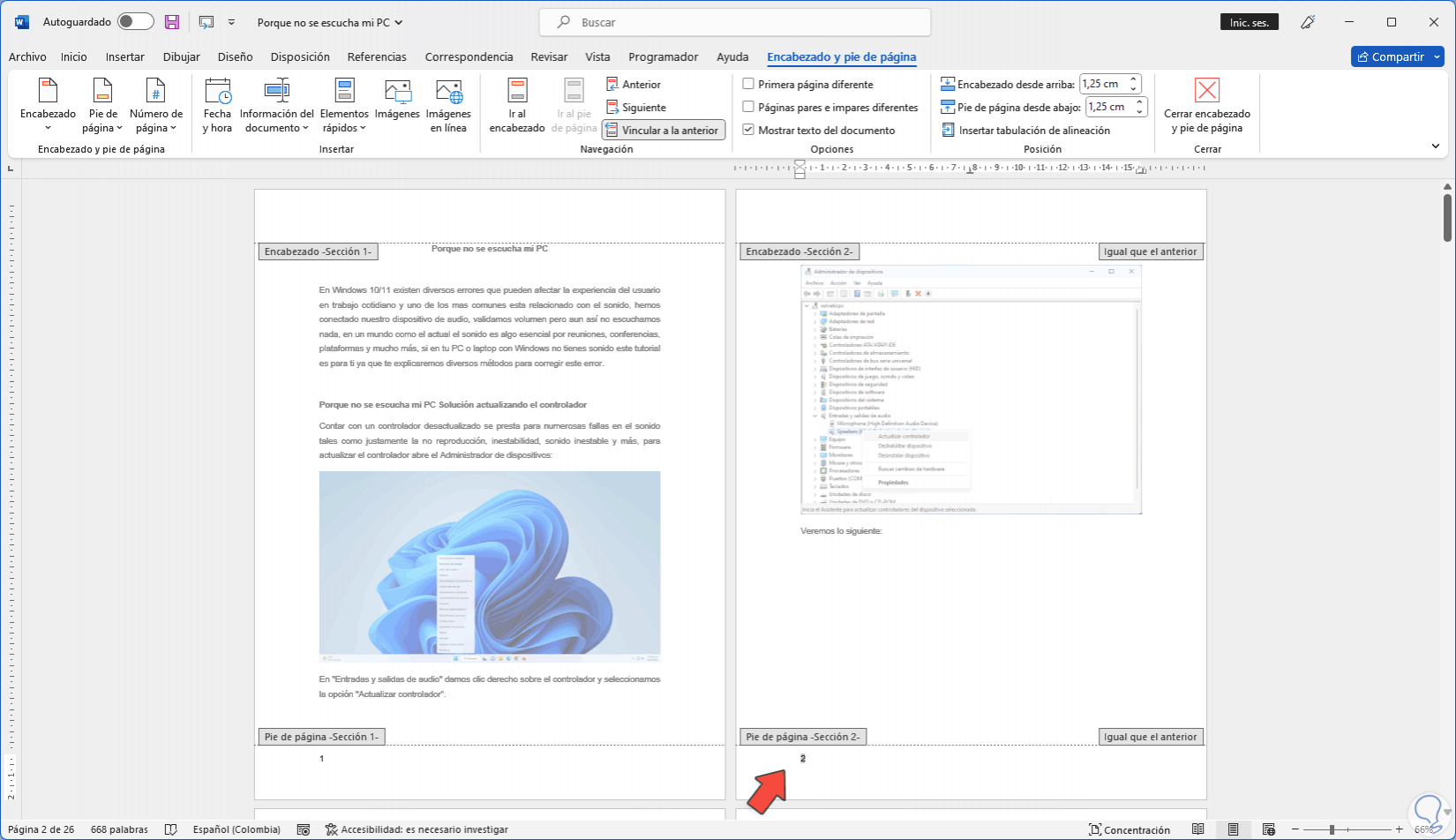Viewport: 1456px width, 840px height.
Task: Click the Administrador de dispositivos screenshot image
Action: click(x=971, y=390)
